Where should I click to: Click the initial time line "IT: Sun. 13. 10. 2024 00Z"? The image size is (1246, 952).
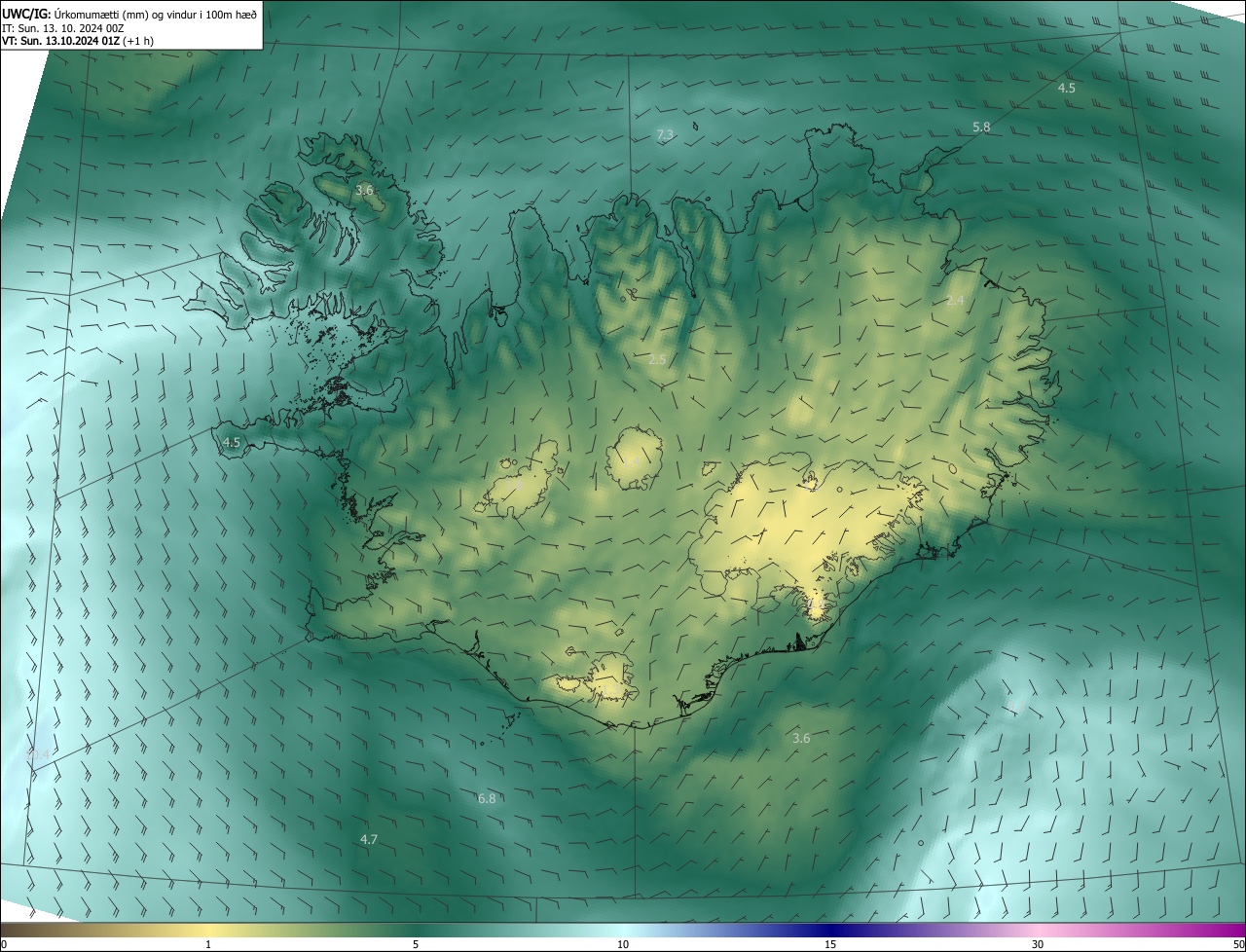coord(62,28)
